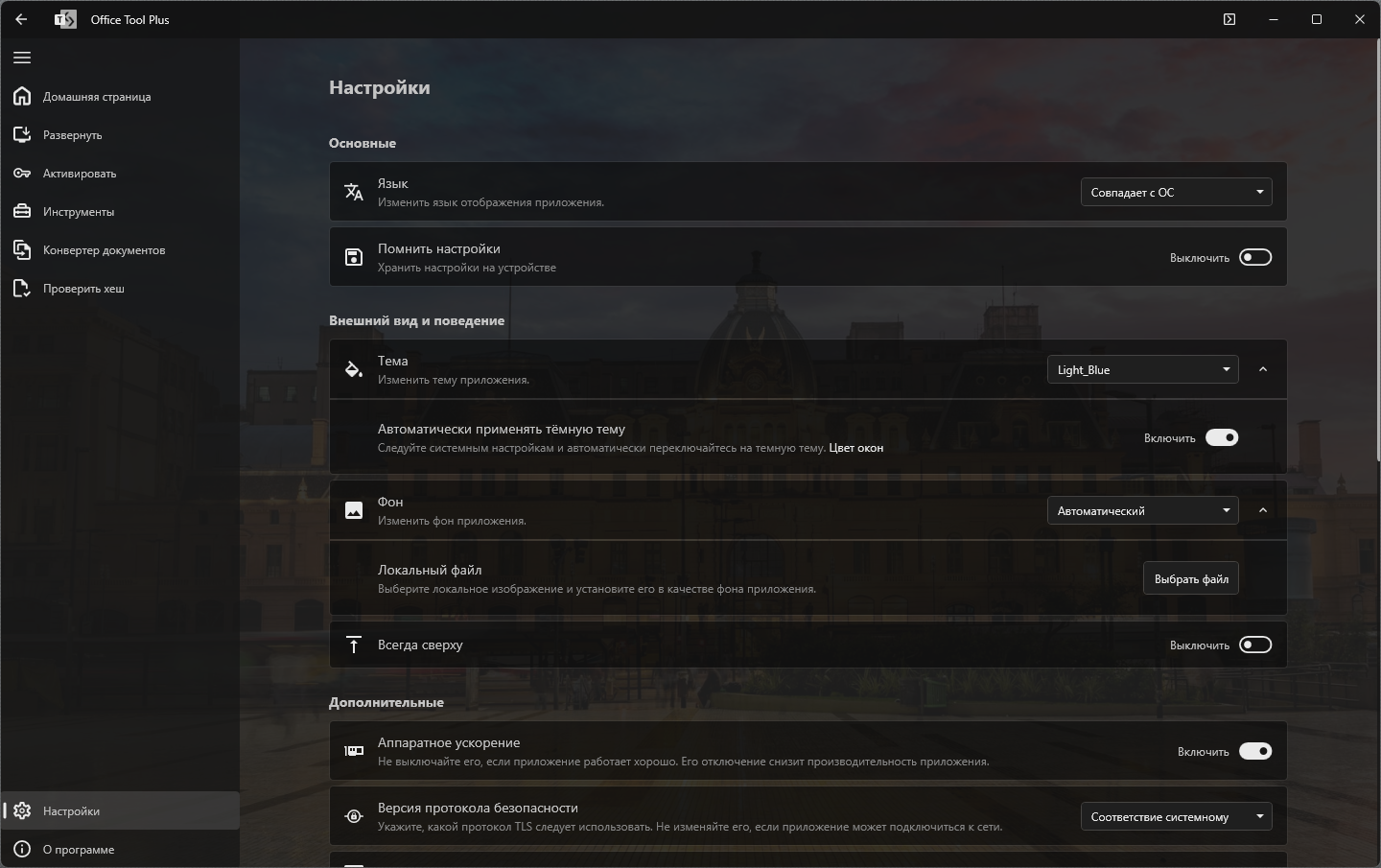Collapse the Фон section chevron
The height and width of the screenshot is (868, 1381).
click(x=1263, y=510)
